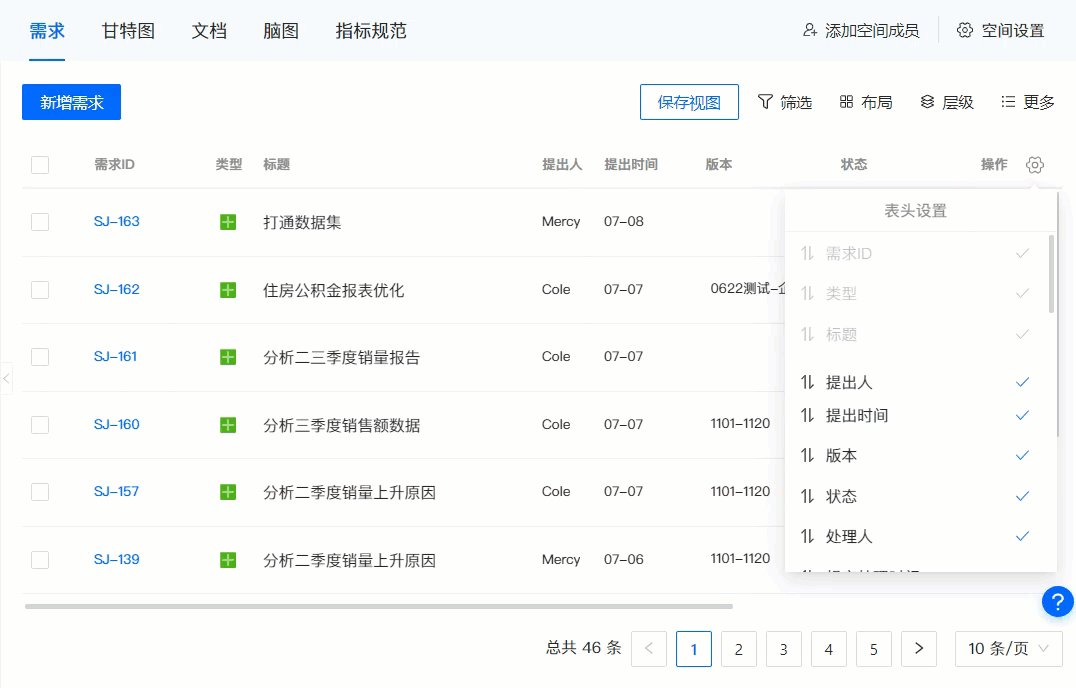Click the layout grid icon

tap(846, 102)
